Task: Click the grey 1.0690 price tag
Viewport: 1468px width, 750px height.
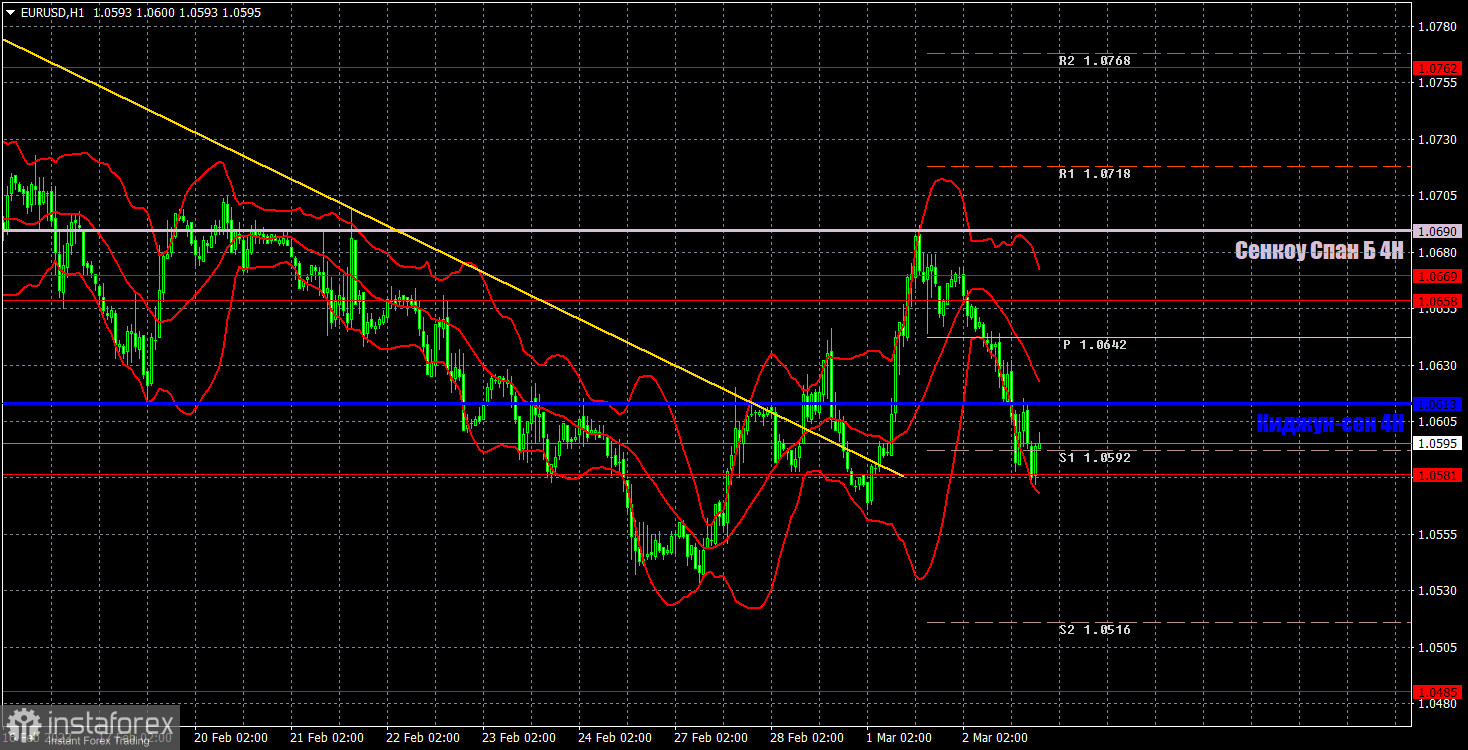Action: pos(1438,231)
